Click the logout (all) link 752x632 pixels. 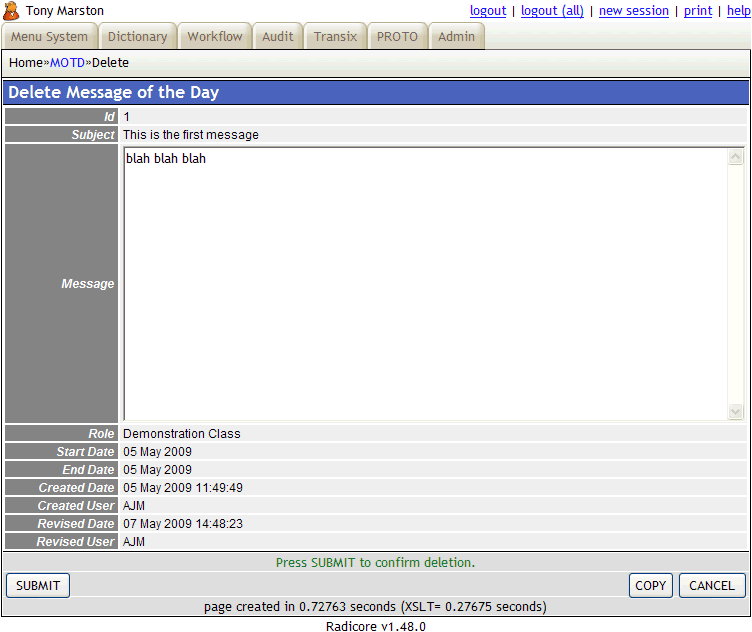[552, 11]
